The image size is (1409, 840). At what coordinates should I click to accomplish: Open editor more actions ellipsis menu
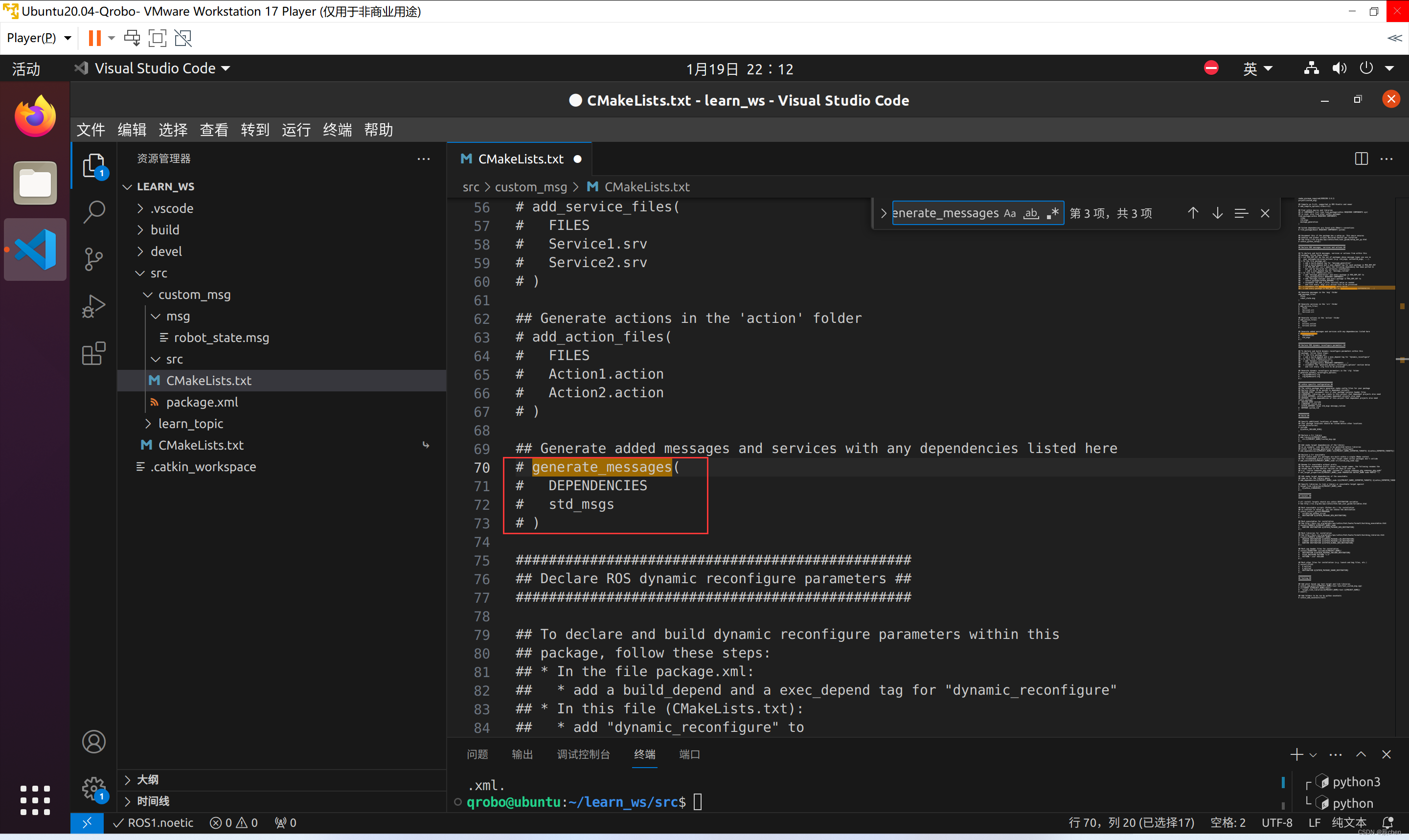tap(1386, 159)
